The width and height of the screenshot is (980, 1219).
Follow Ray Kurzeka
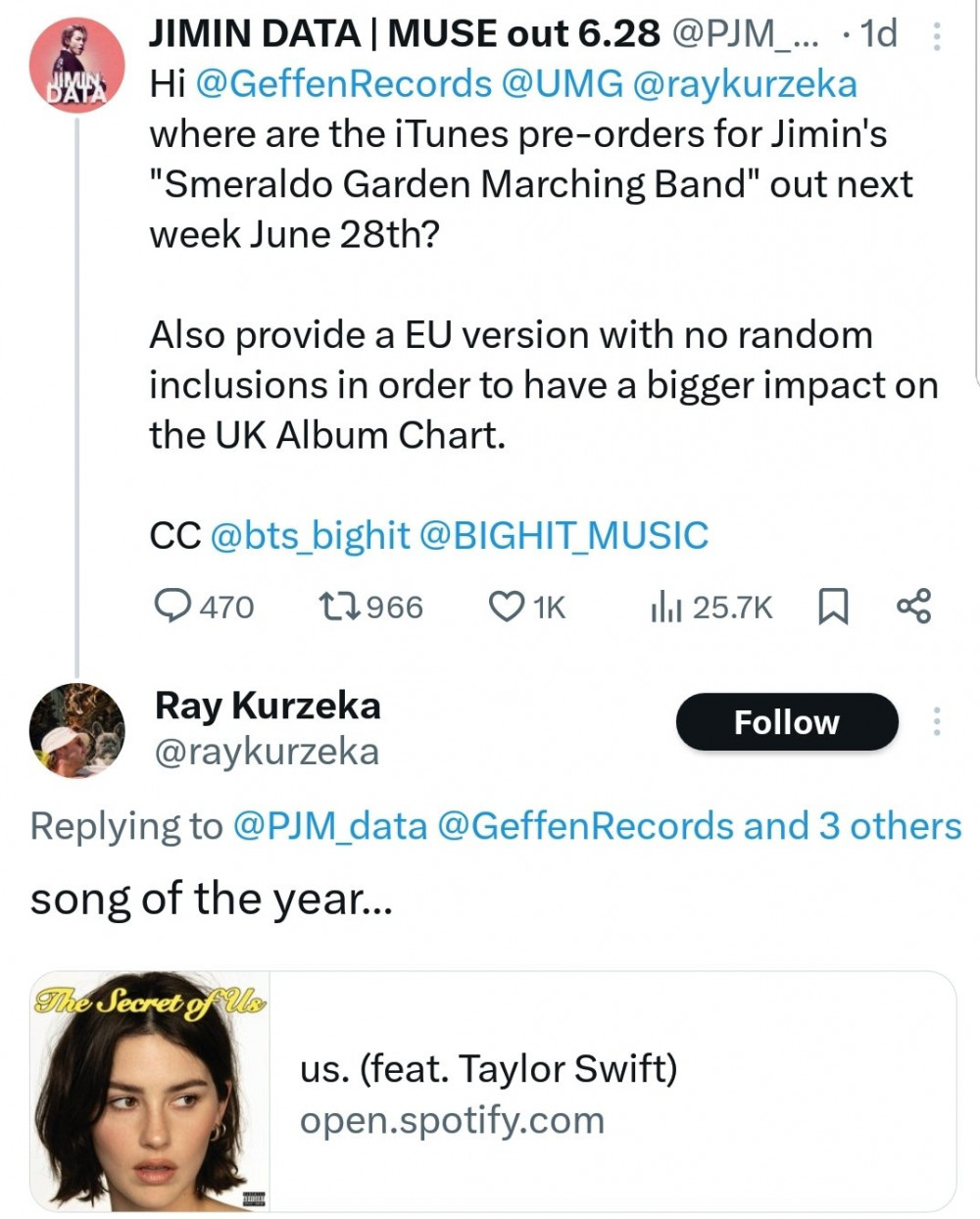[786, 722]
